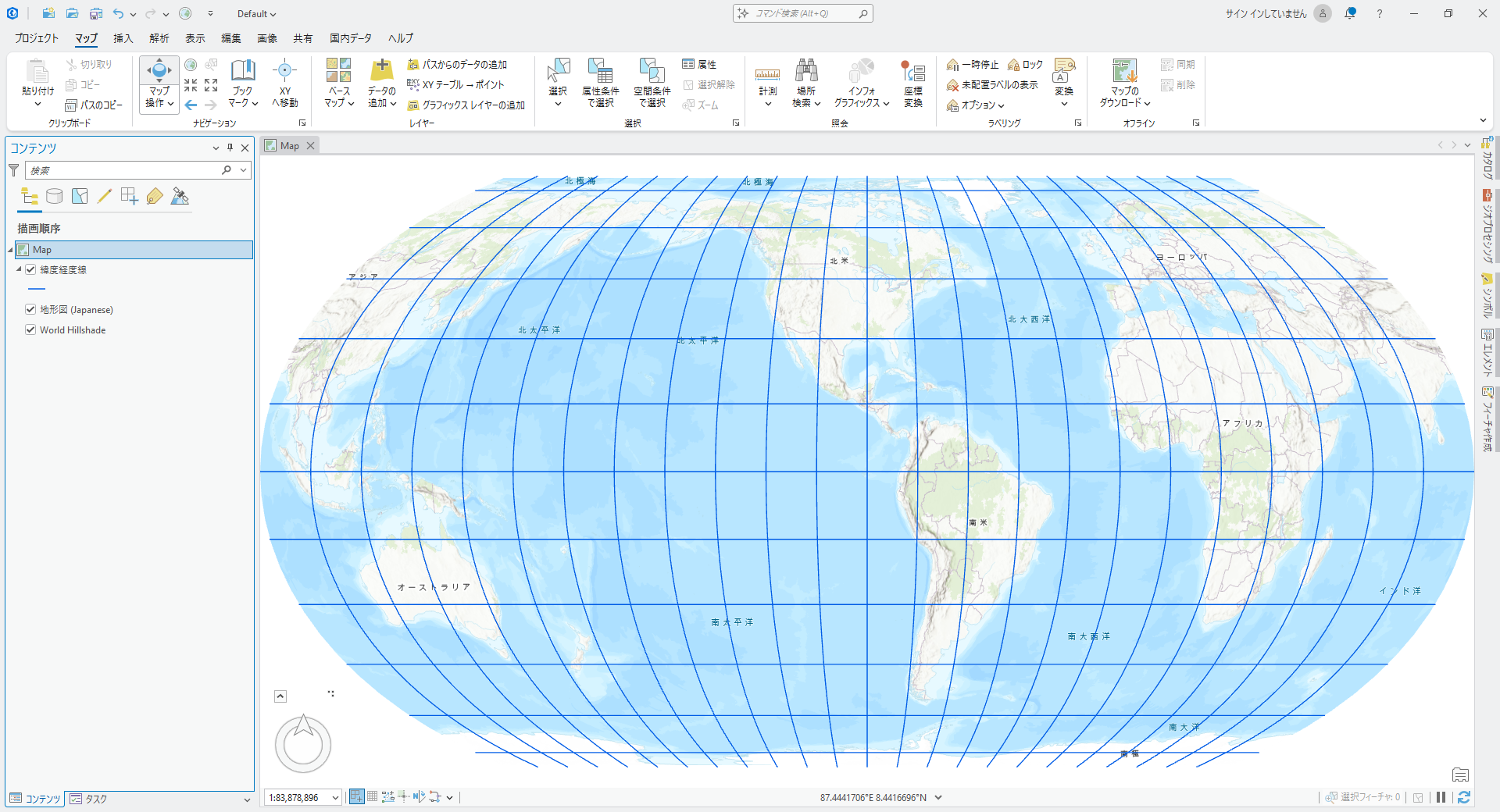Open the map scale dropdown
This screenshot has height=812, width=1500.
pos(335,797)
